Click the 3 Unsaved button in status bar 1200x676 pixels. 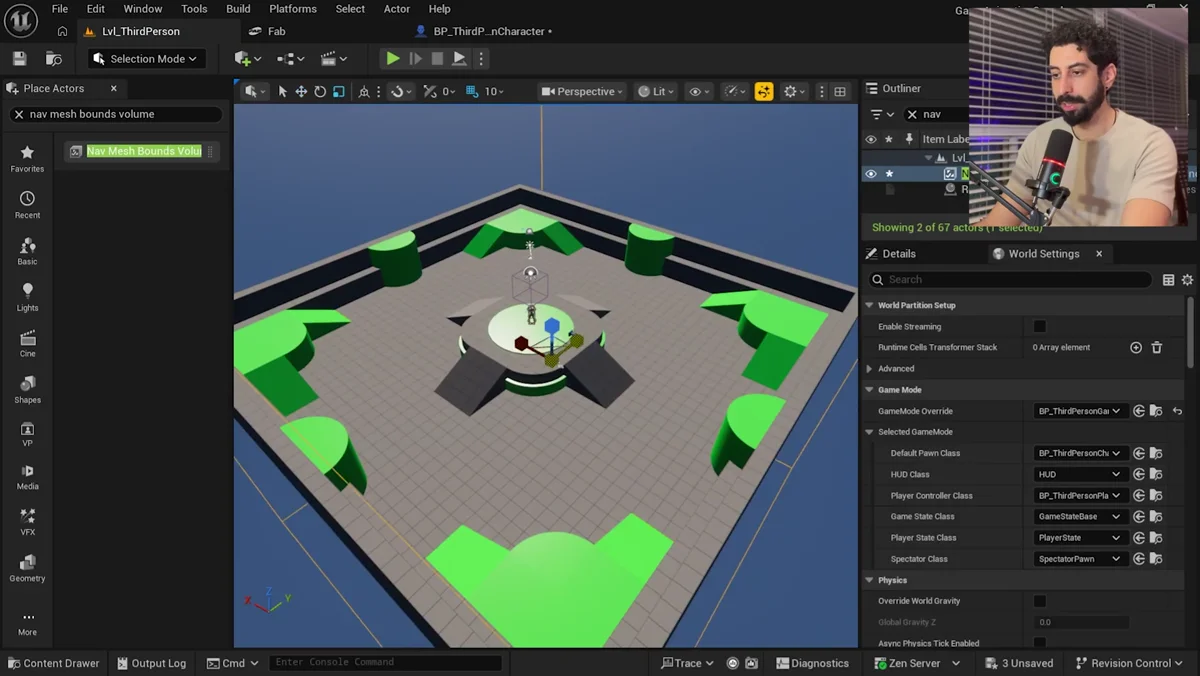(1019, 662)
